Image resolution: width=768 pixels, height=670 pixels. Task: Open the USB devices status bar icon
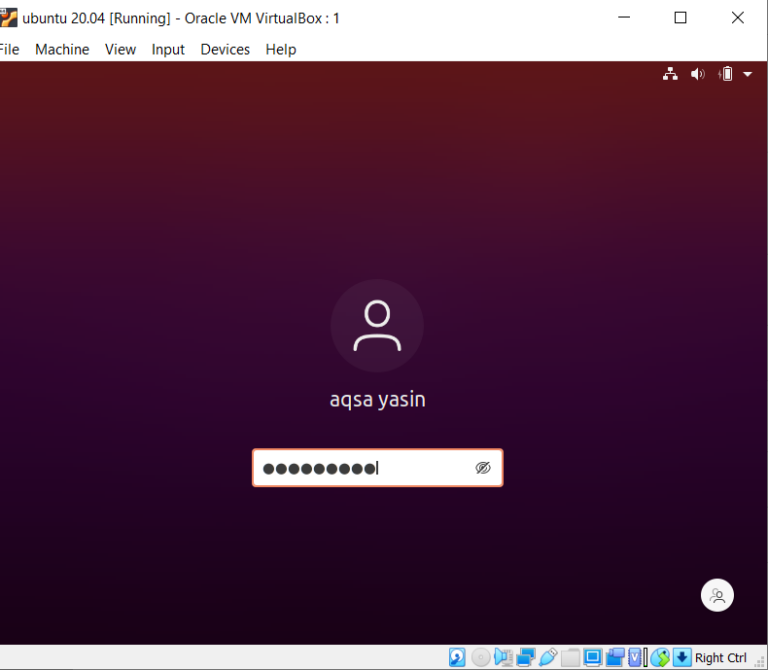coord(548,657)
